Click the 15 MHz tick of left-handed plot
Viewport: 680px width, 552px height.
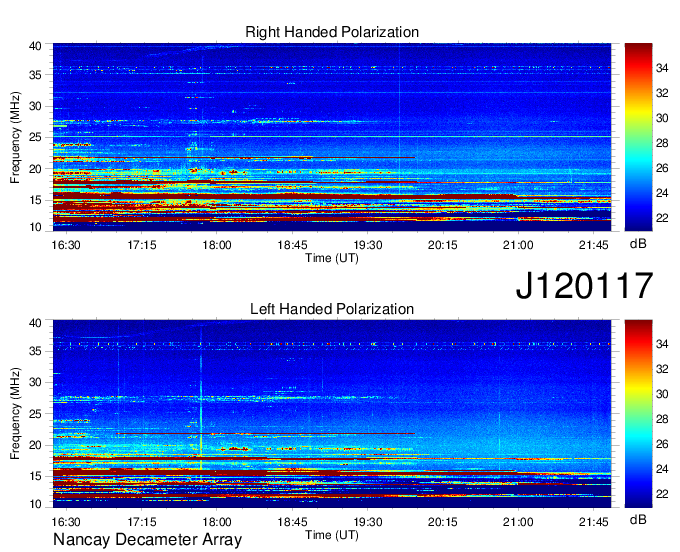click(x=35, y=476)
